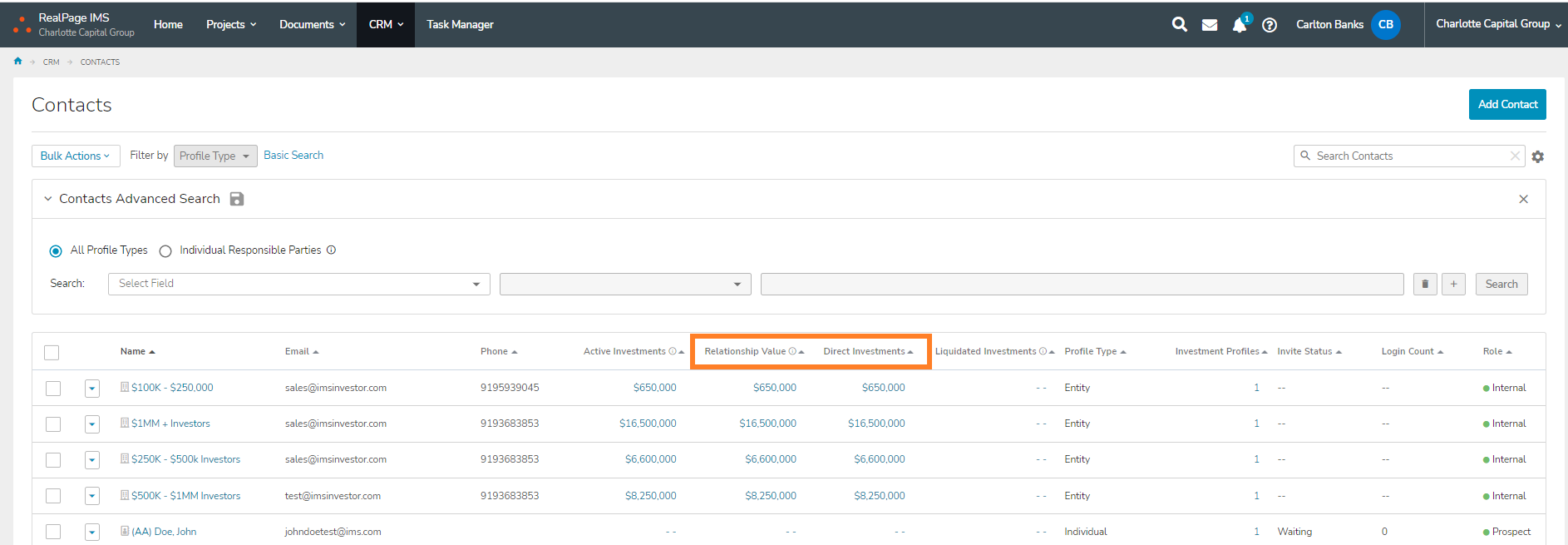Screen dimensions: 1568x545
Task: Open the Bulk Actions dropdown
Action: (76, 156)
